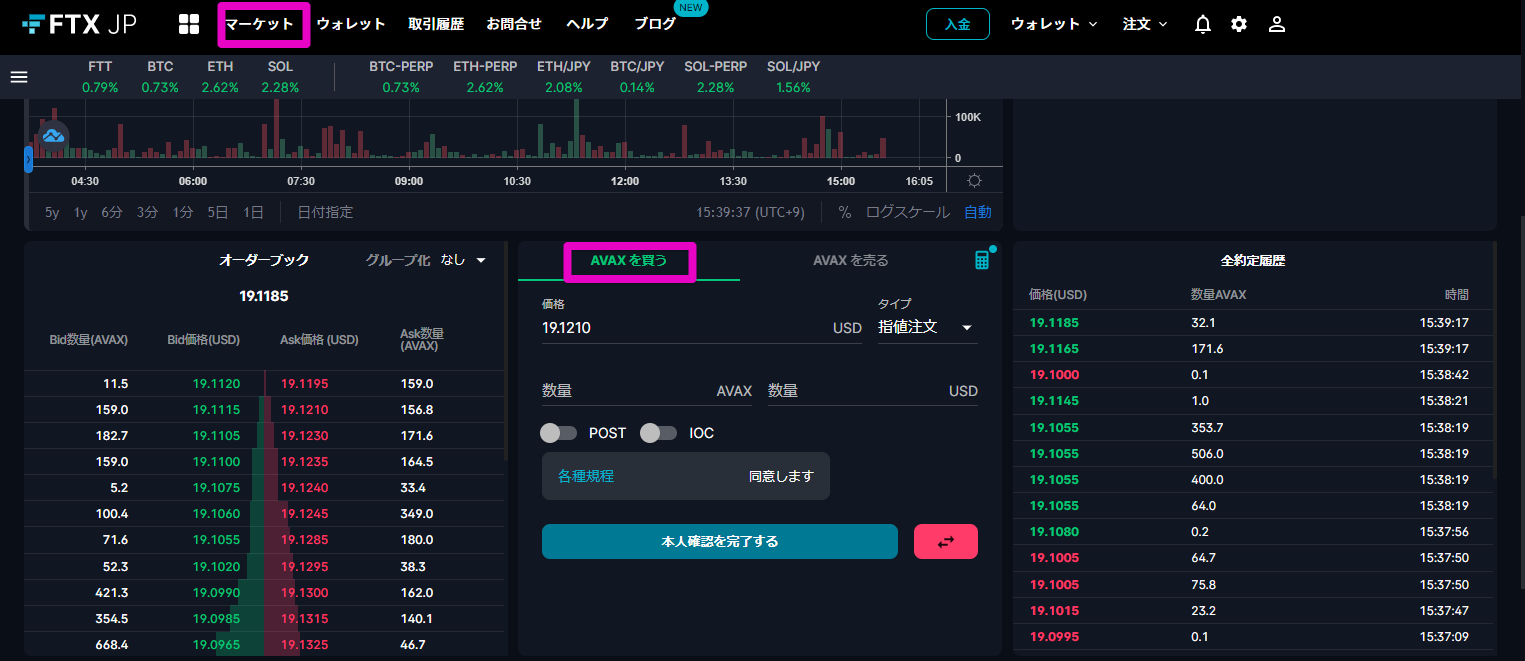Select the 1分 chart range
1525x661 pixels.
(183, 212)
